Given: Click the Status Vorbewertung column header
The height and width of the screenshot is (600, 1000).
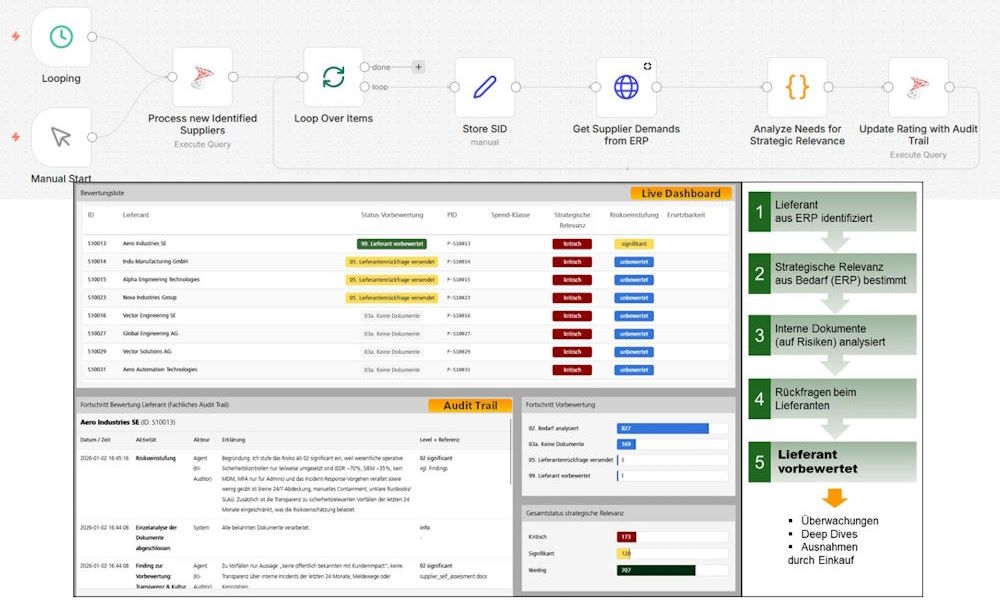Looking at the screenshot, I should point(392,215).
